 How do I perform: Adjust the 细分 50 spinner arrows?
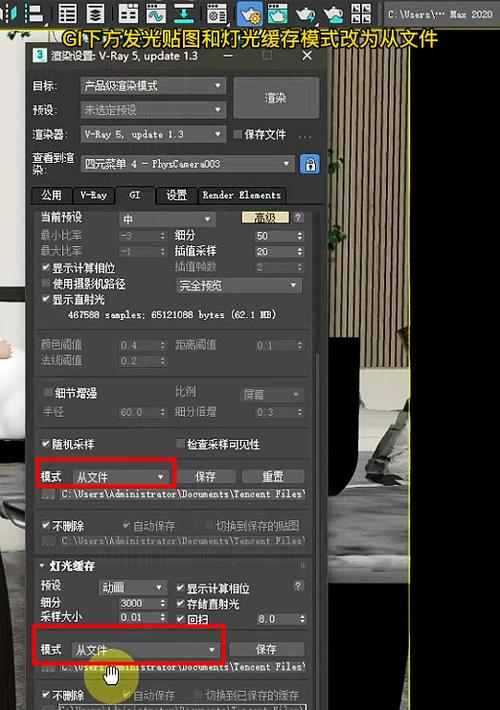[x=299, y=236]
